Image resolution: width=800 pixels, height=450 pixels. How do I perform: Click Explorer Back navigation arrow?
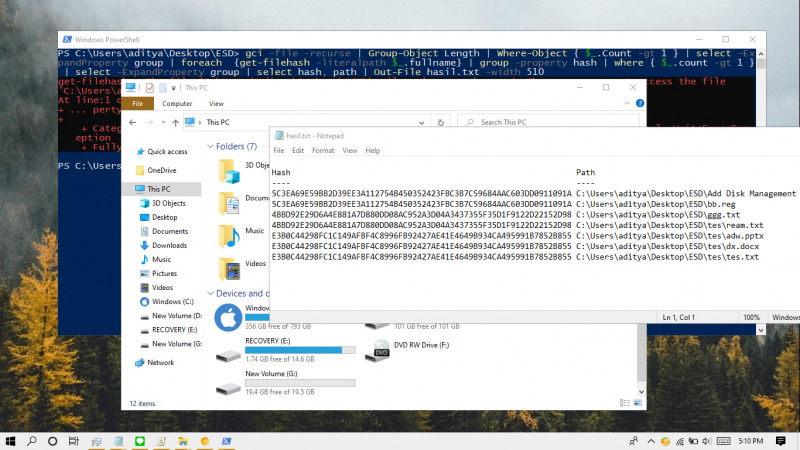(133, 122)
